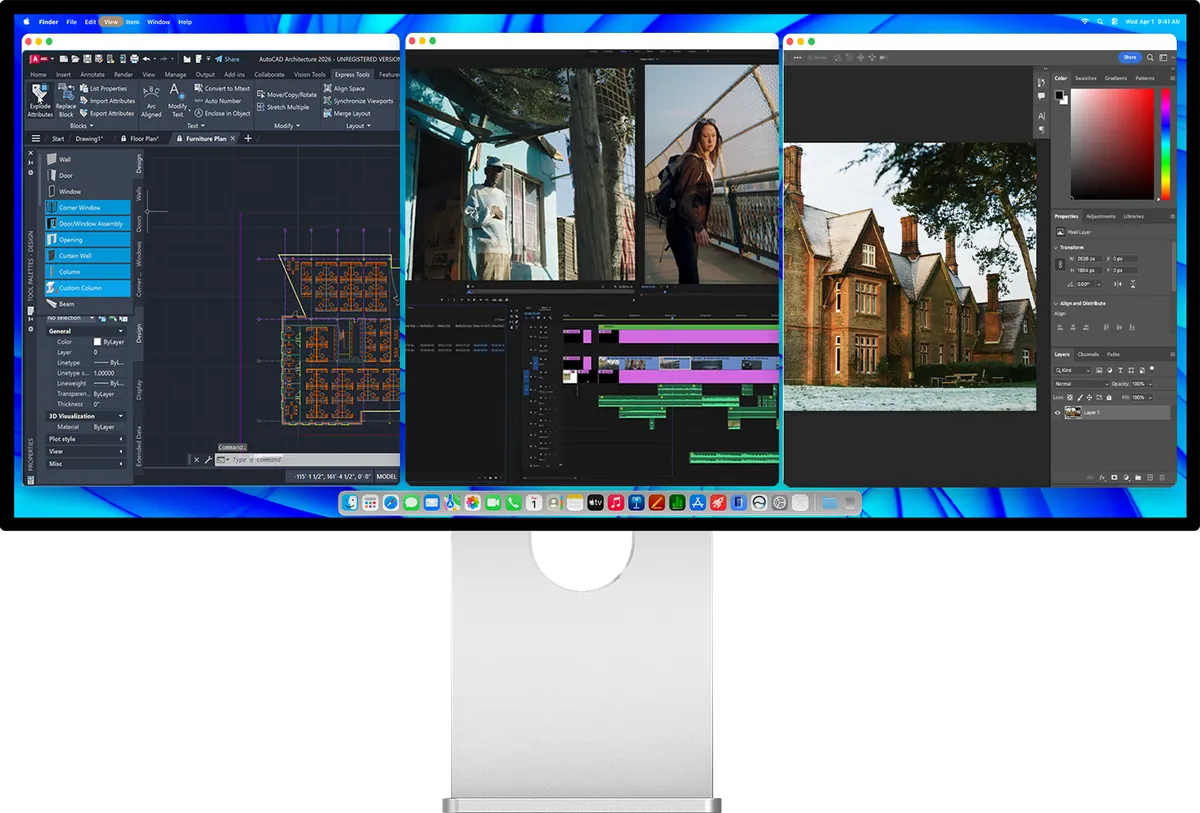The height and width of the screenshot is (813, 1200).
Task: Pick a color in the color field
Action: coord(1114,143)
